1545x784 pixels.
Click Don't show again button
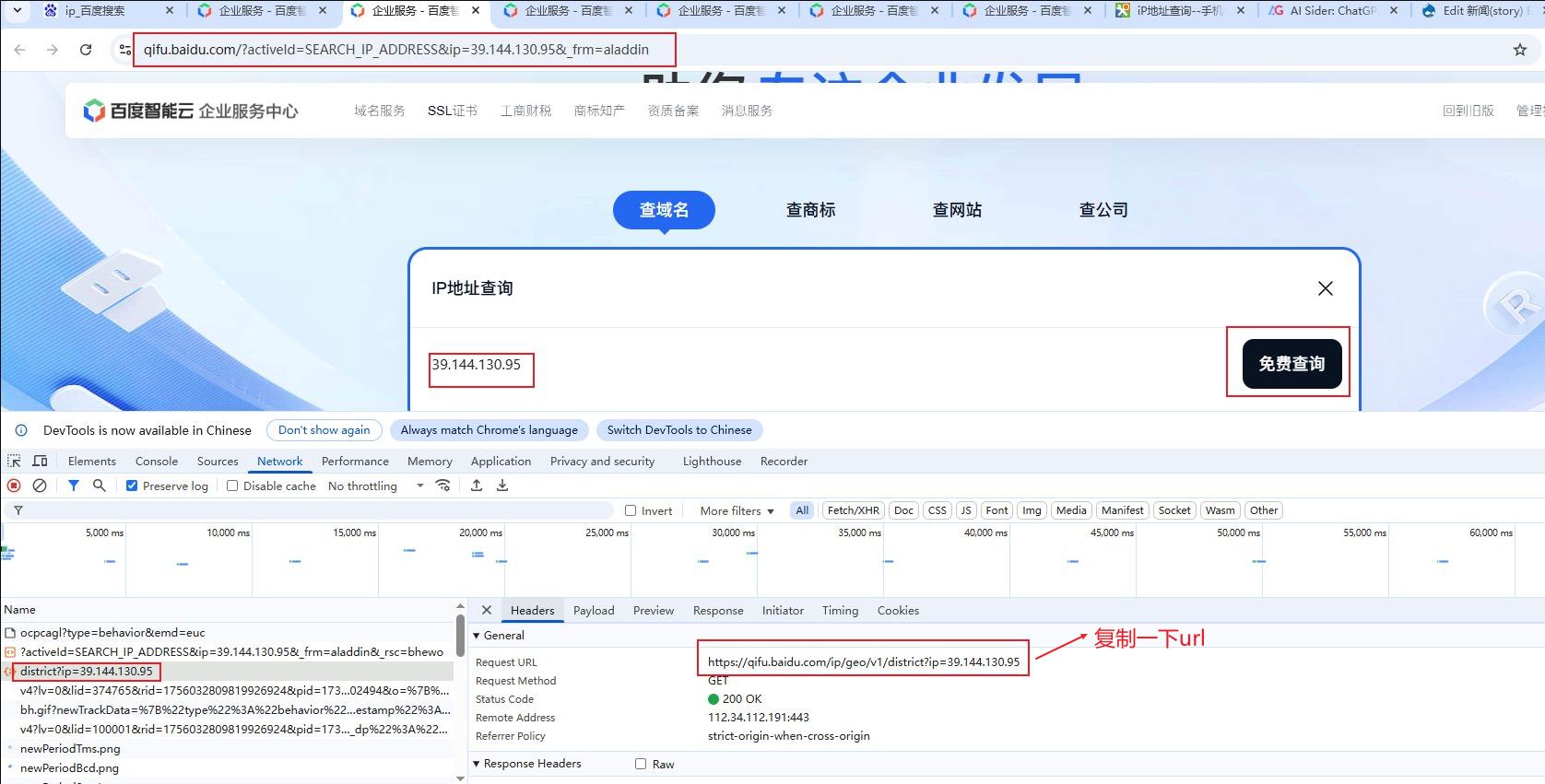(324, 430)
